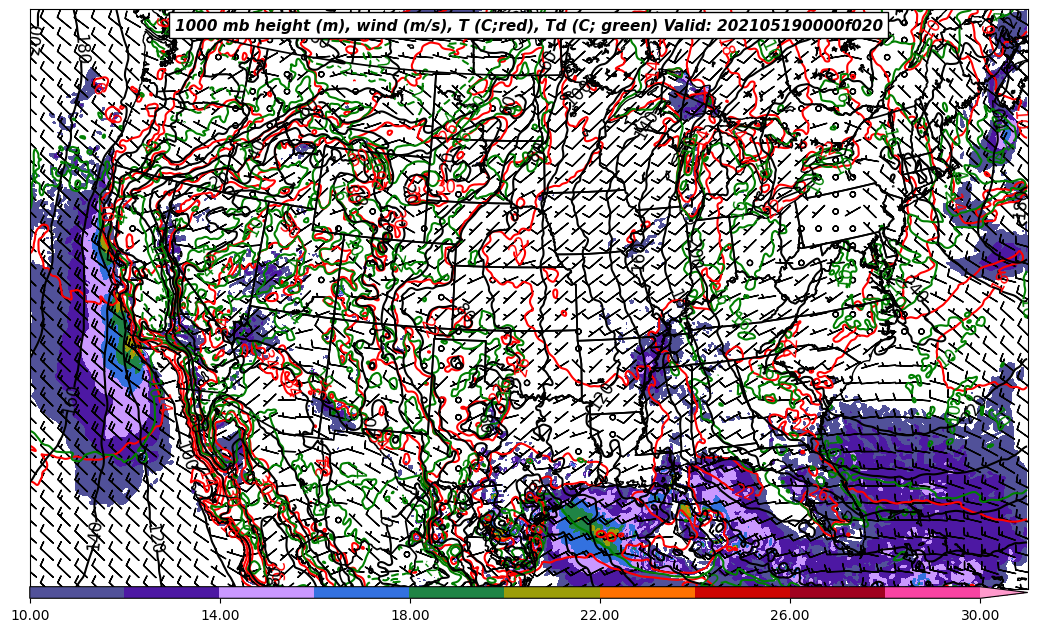Screen dimensions: 1037x632
Task: Click the lavender colorbar segment
Action: 267,592
